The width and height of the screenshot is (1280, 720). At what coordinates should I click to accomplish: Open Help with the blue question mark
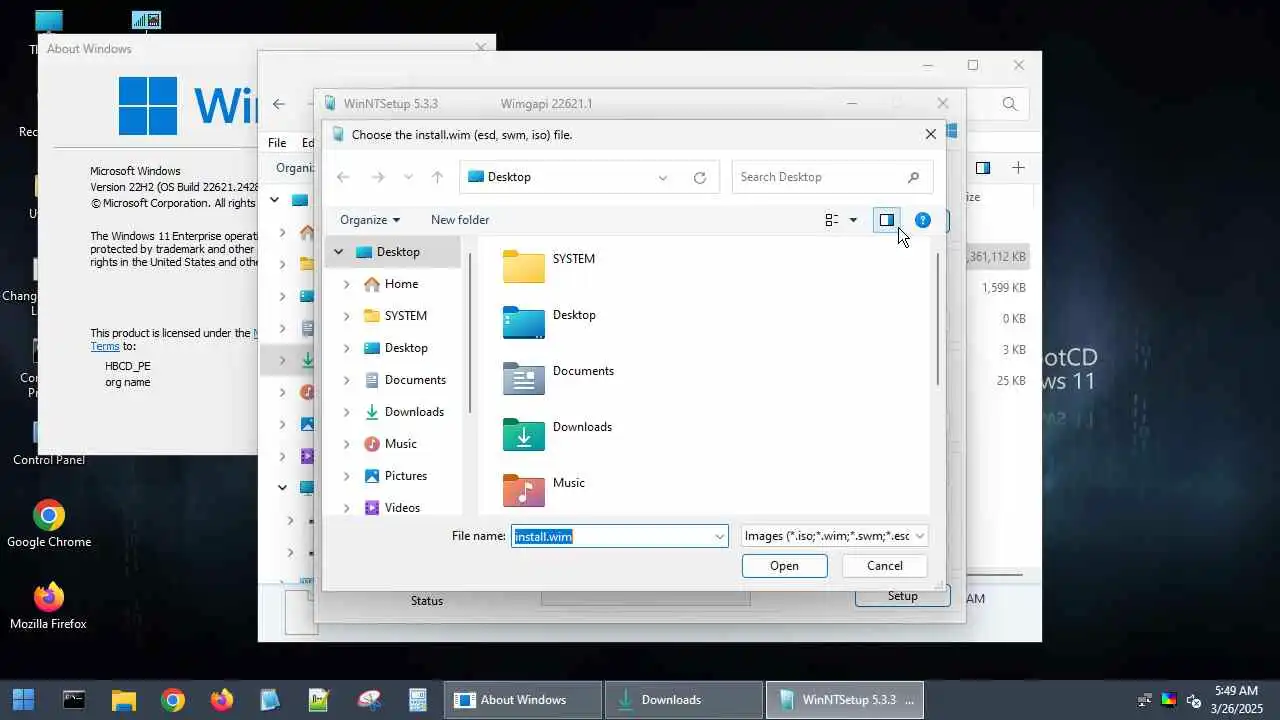coord(922,220)
